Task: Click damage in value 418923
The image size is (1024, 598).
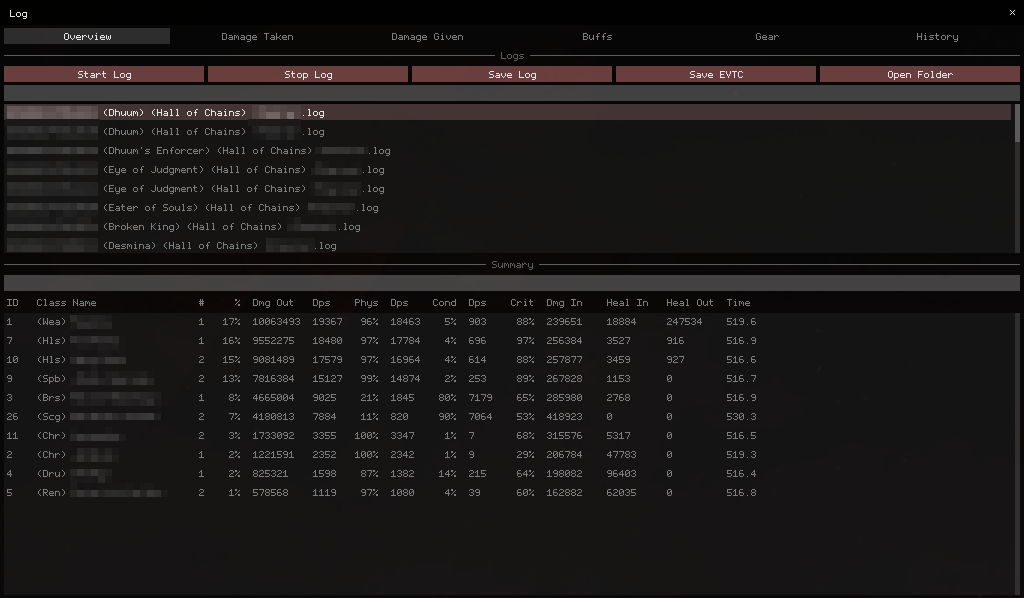Action: pos(564,417)
